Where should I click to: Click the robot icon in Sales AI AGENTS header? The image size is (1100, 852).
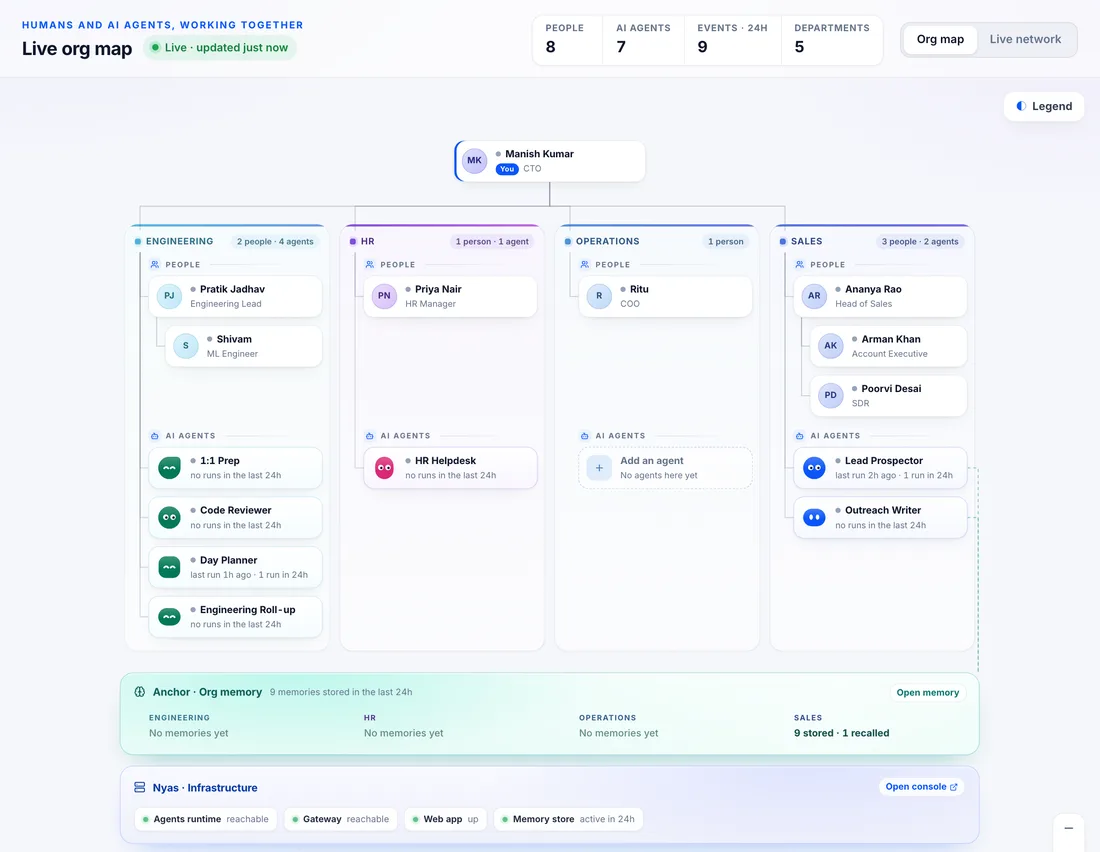tap(799, 436)
